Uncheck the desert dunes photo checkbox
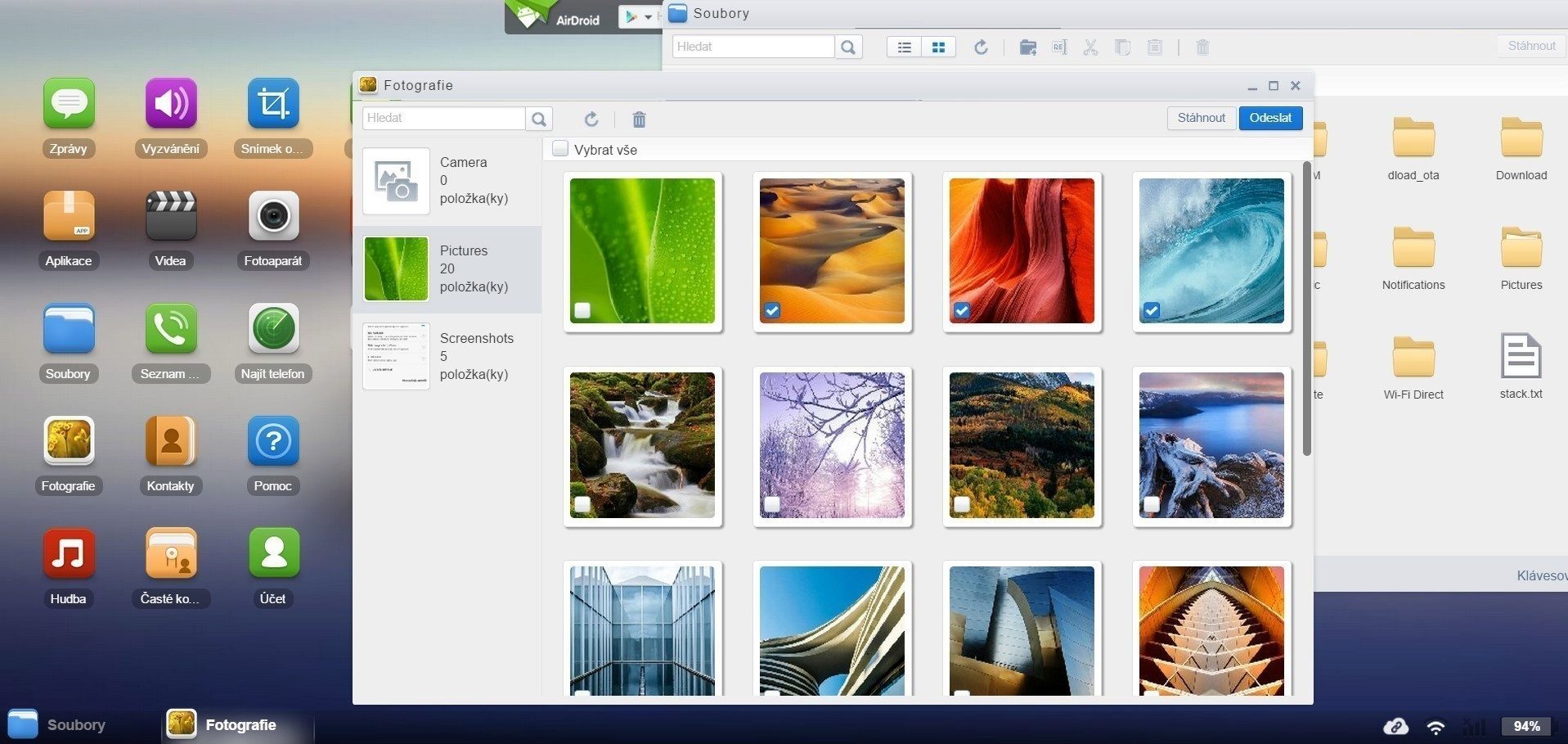 point(772,310)
